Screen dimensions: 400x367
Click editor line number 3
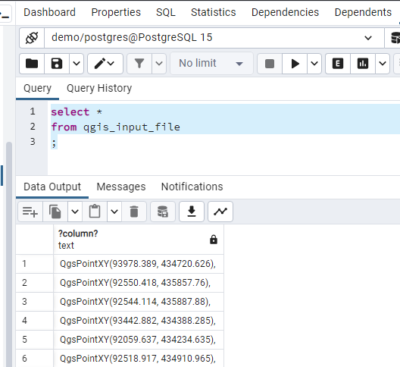pyautogui.click(x=32, y=142)
